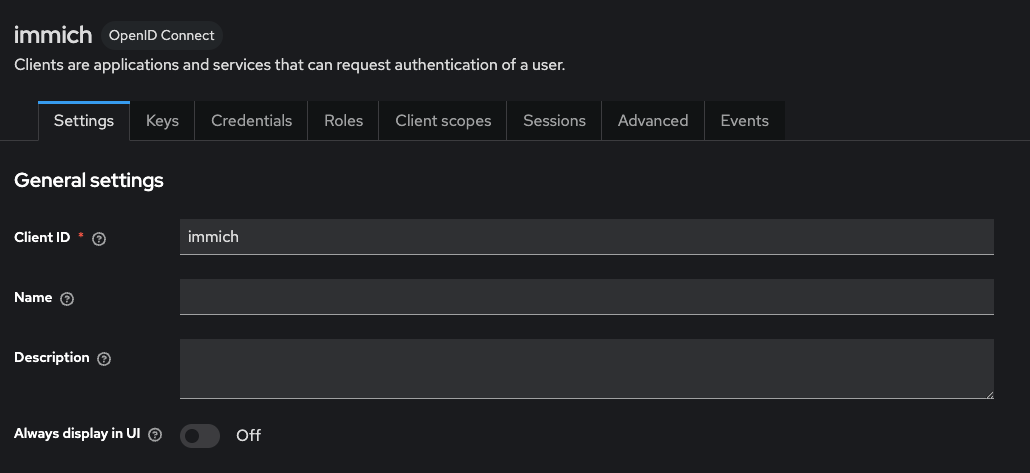The width and height of the screenshot is (1030, 473).
Task: Click the Client ID field containing immich
Action: click(x=586, y=237)
